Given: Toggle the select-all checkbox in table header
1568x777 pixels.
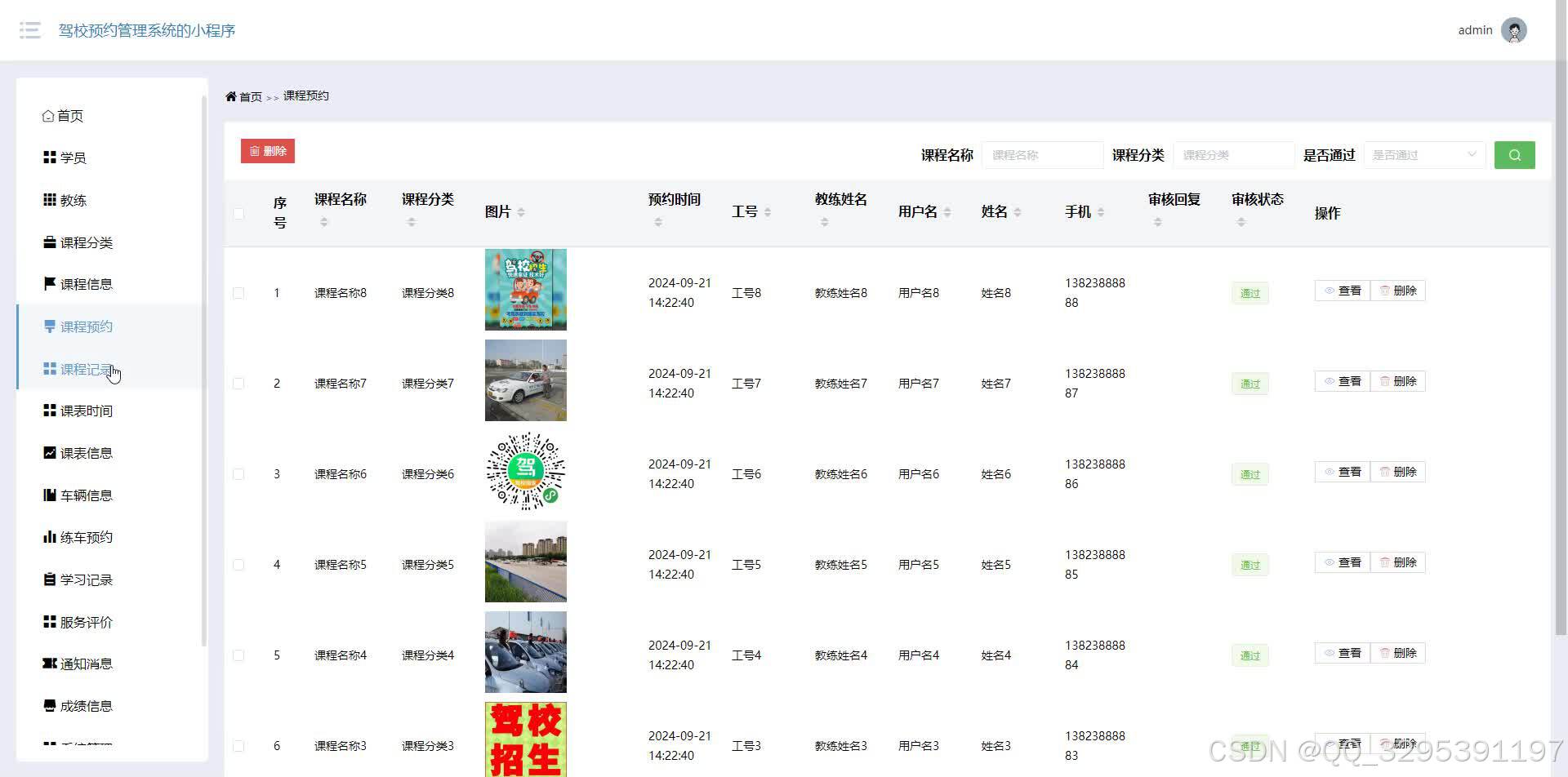Looking at the screenshot, I should click(x=238, y=213).
